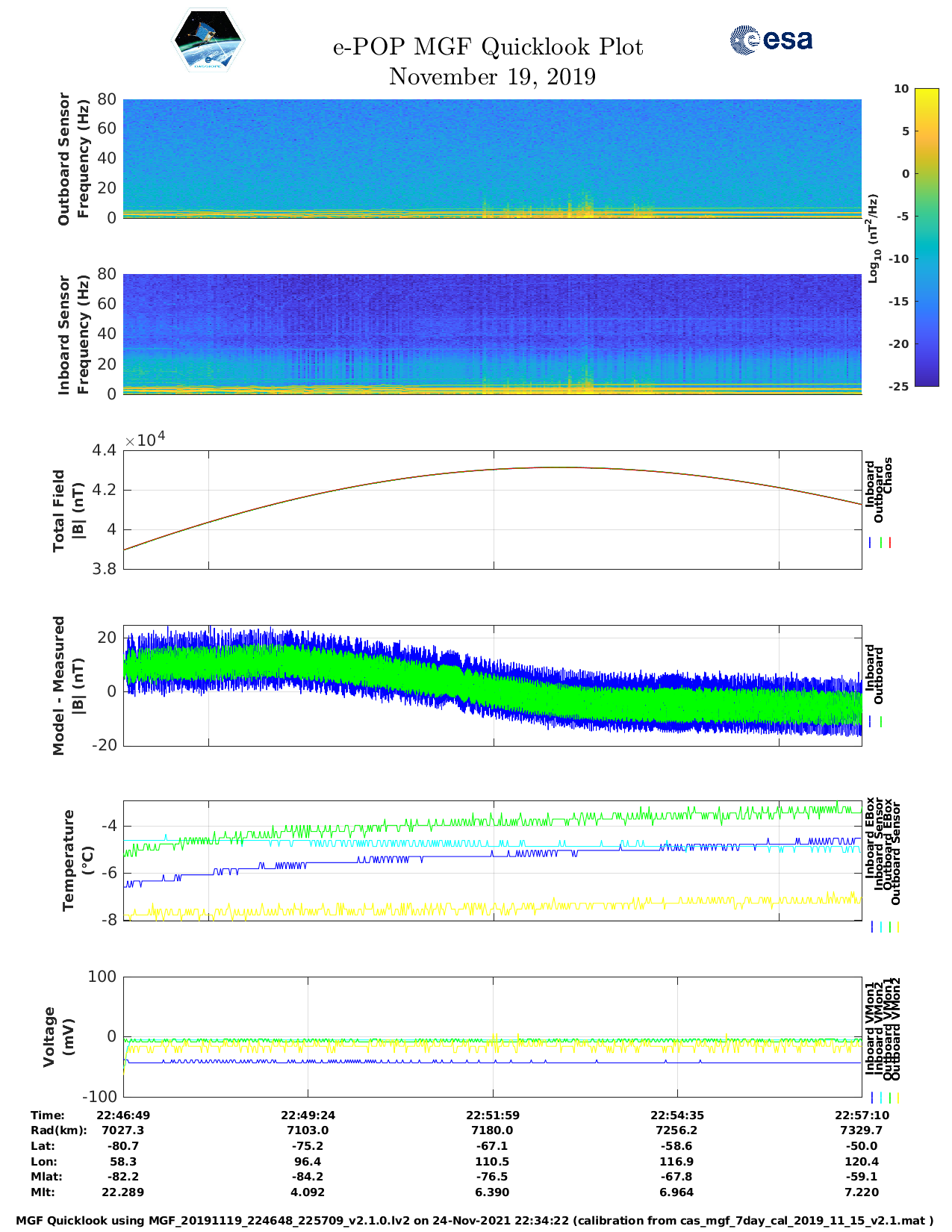Click the ×10⁴ exponent label
This screenshot has width=952, height=1232.
[x=145, y=440]
